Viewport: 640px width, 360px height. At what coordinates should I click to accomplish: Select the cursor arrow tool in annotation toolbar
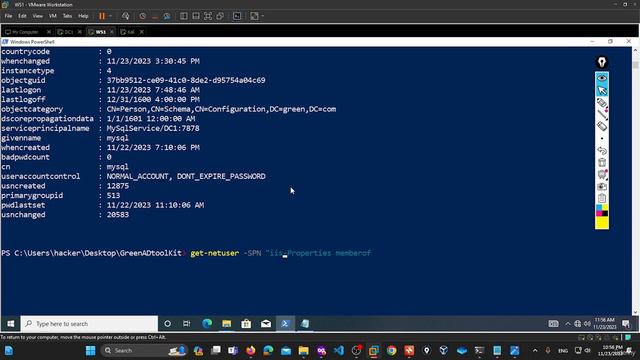pos(602,90)
